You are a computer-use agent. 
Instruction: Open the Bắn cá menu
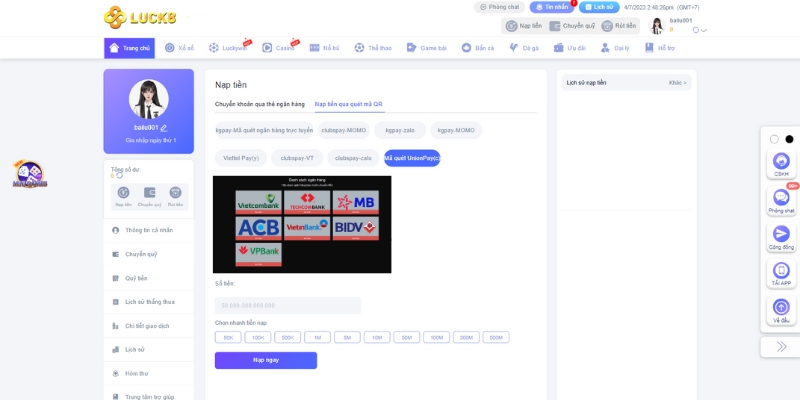478,48
